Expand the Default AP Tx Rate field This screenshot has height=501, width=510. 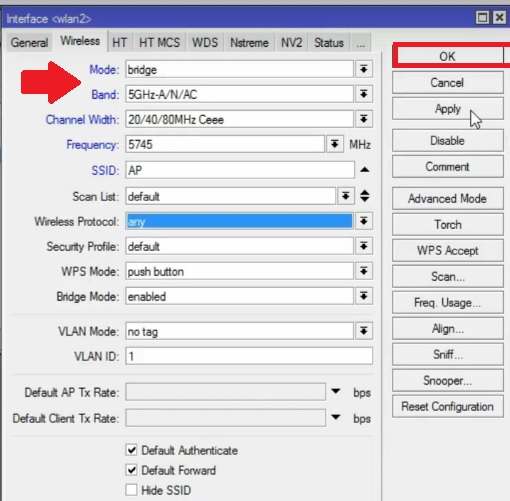(336, 391)
